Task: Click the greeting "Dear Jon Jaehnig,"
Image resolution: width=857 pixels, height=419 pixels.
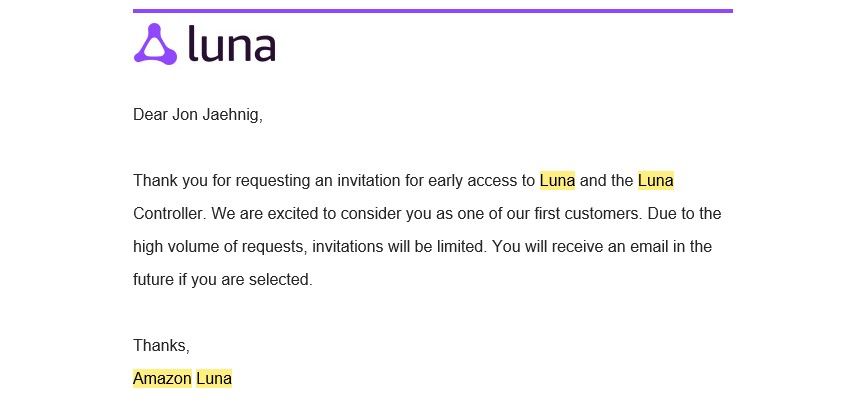Action: [197, 115]
